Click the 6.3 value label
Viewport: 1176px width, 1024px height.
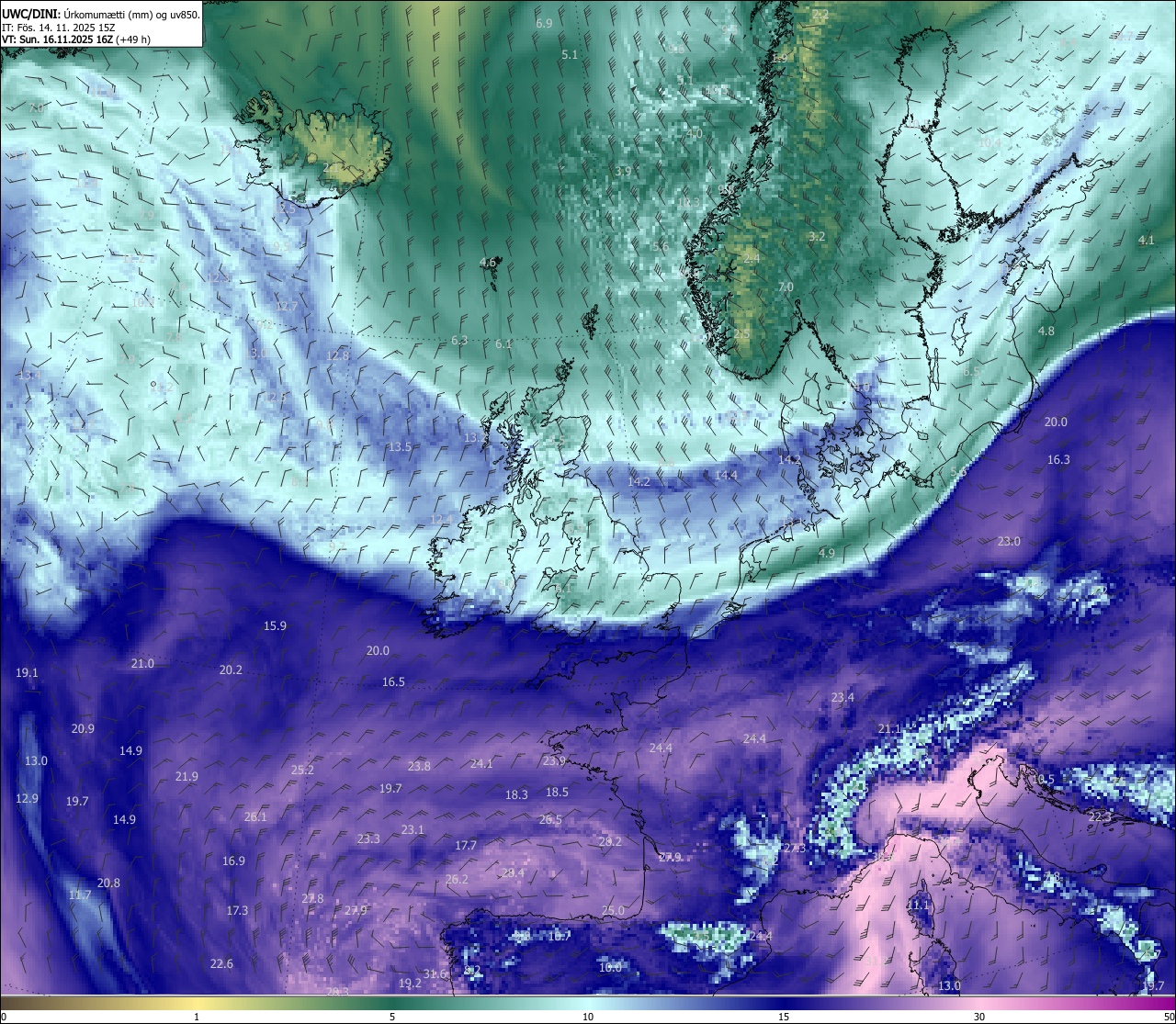click(459, 341)
